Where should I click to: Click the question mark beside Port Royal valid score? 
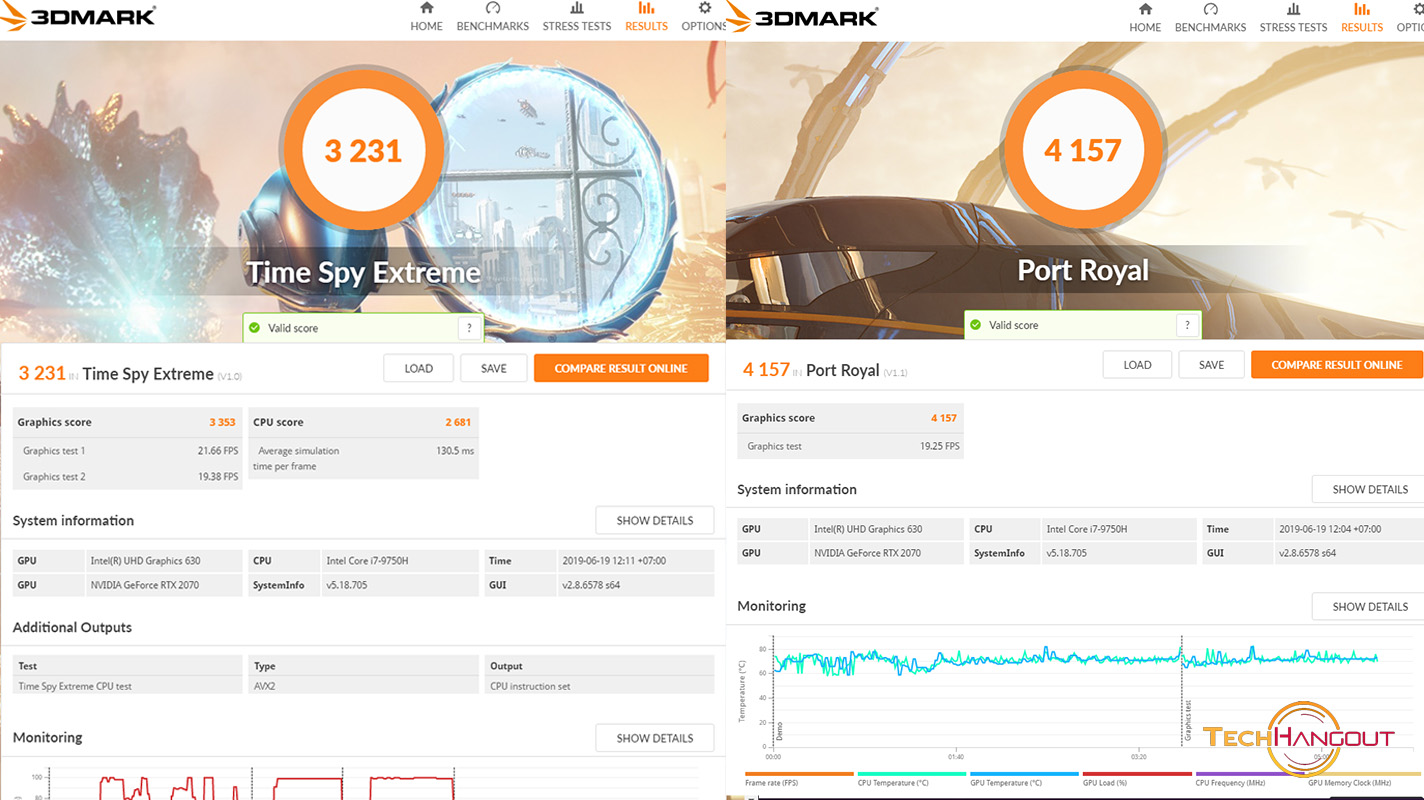click(1187, 325)
